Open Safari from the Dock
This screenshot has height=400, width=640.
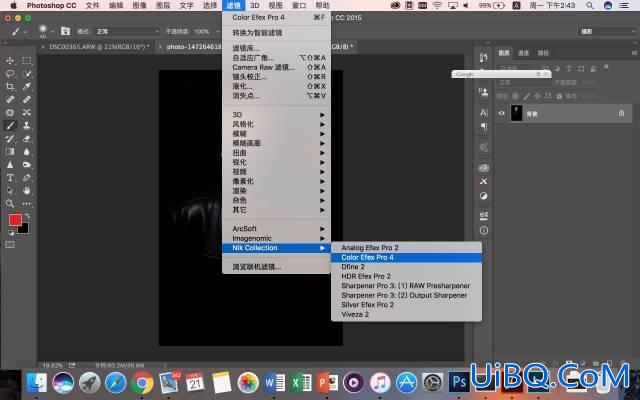click(116, 383)
